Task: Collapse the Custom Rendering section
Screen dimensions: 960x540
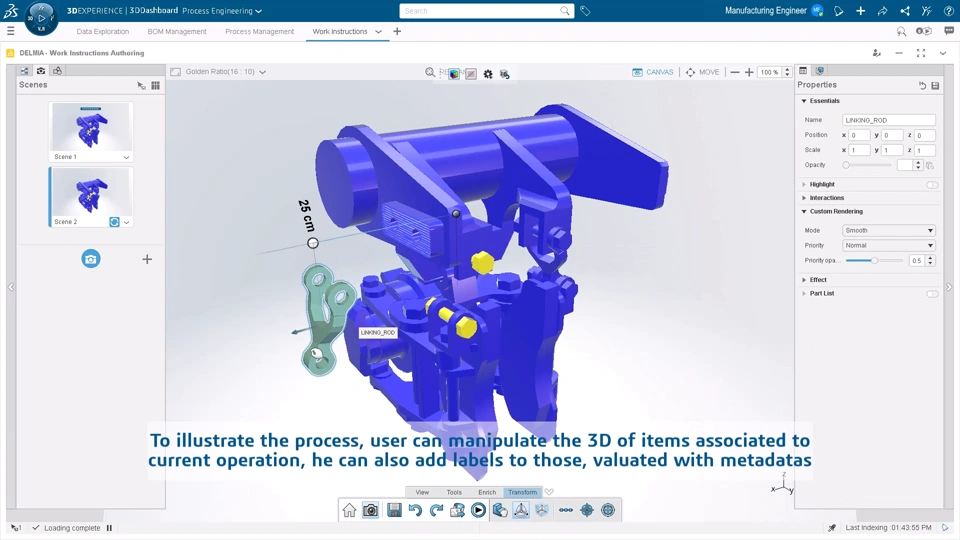Action: [804, 211]
